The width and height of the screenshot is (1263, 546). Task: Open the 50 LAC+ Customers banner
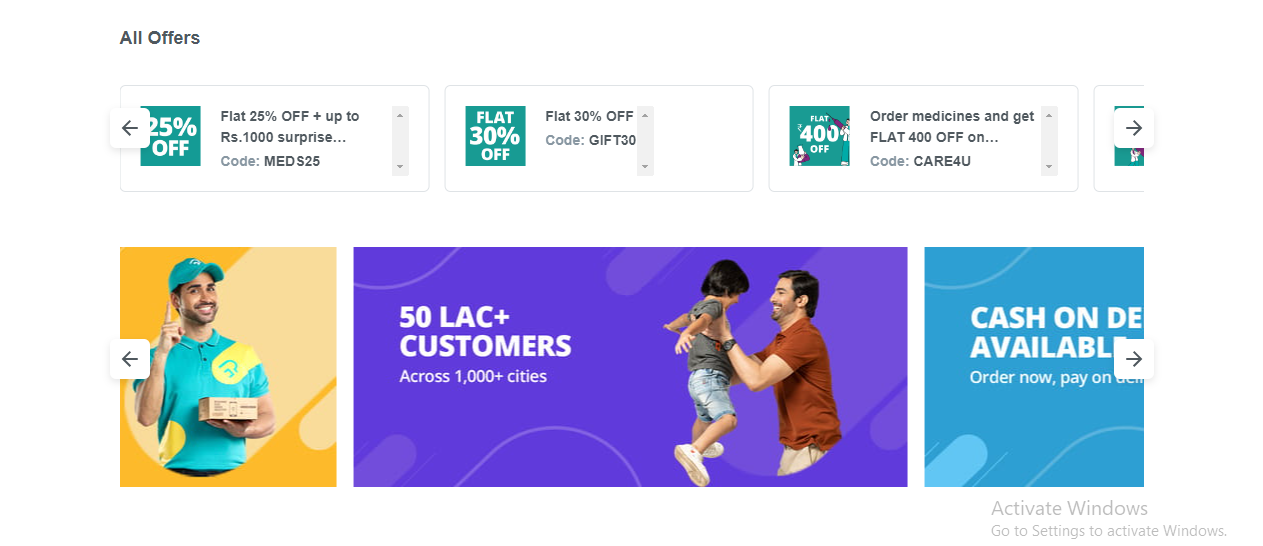point(630,367)
